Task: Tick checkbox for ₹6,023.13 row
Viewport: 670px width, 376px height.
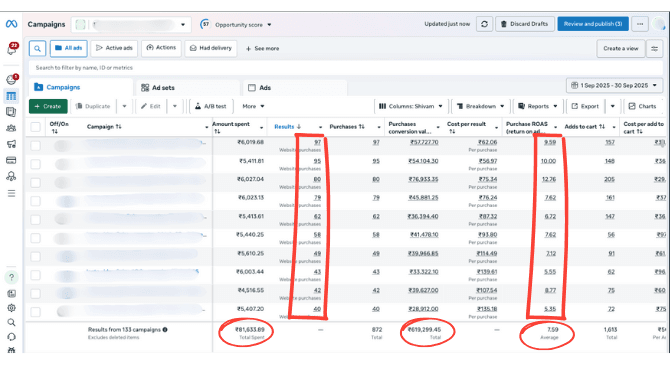Action: [35, 201]
